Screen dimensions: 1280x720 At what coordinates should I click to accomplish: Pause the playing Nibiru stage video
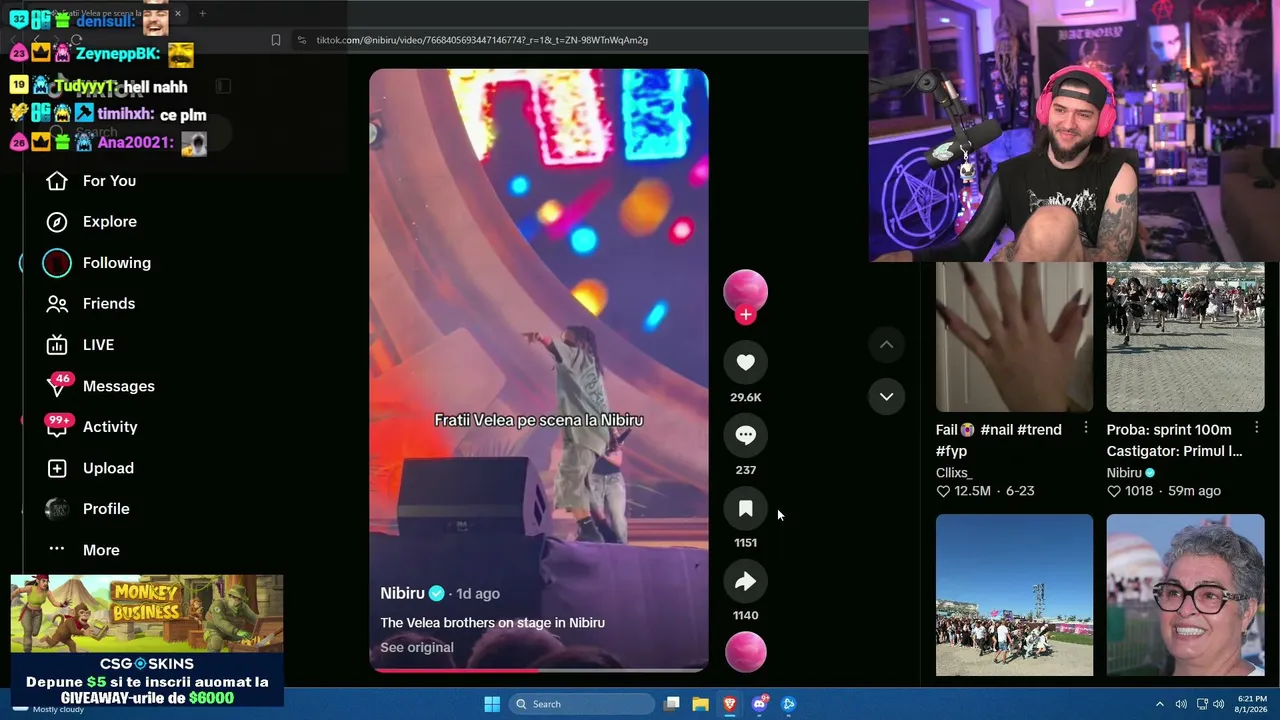tap(539, 370)
